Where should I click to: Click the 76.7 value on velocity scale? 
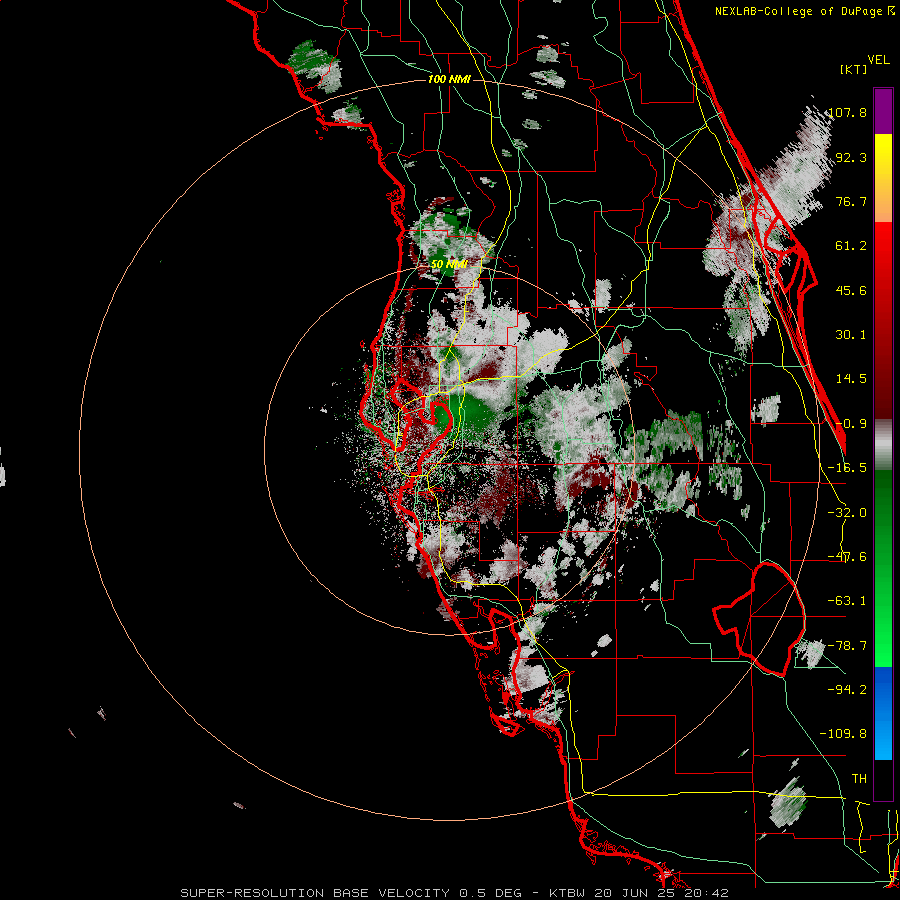pyautogui.click(x=851, y=201)
